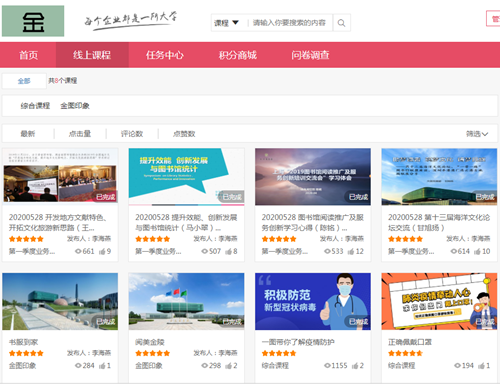Sort courses by 评论数
This screenshot has width=500, height=386.
(x=132, y=134)
